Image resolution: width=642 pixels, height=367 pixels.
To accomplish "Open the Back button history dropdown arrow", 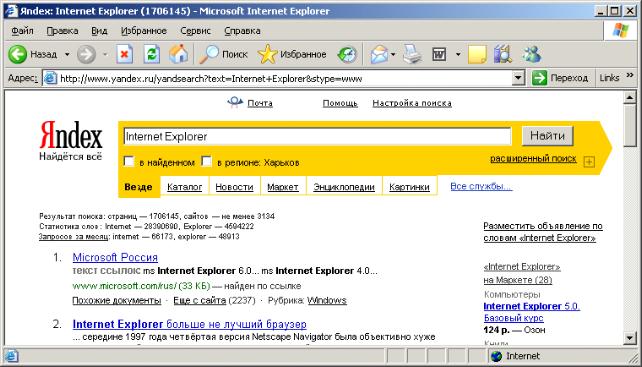I will coord(67,54).
